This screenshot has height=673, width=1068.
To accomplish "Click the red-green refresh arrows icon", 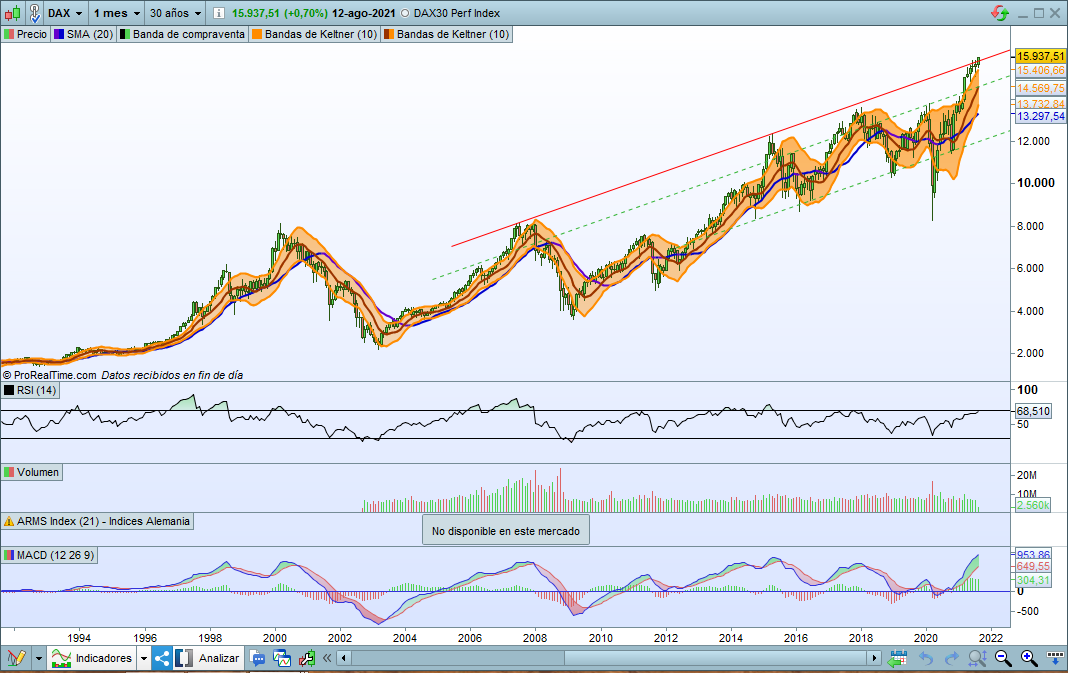I will pyautogui.click(x=999, y=13).
